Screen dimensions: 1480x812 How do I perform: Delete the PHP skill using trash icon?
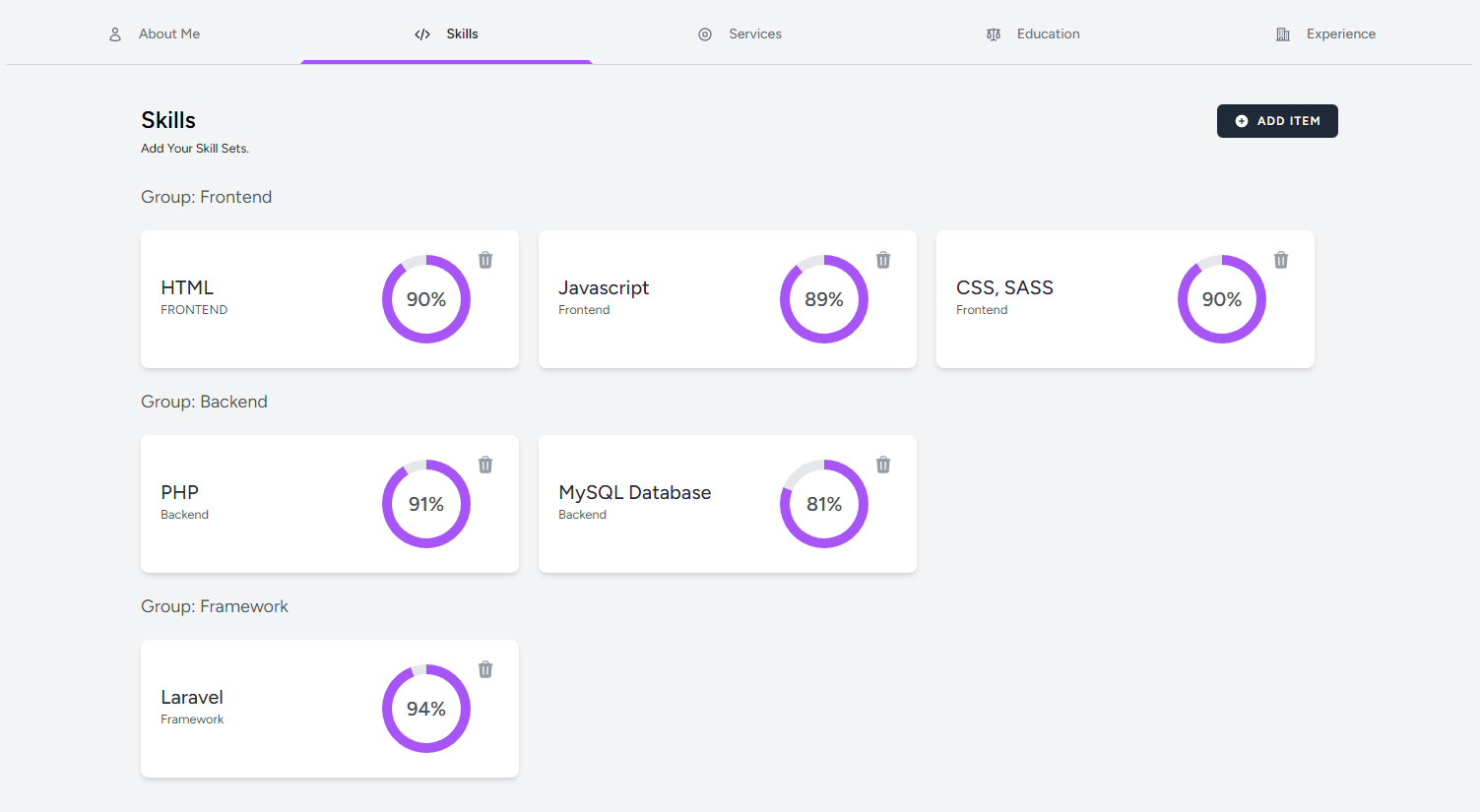(485, 465)
